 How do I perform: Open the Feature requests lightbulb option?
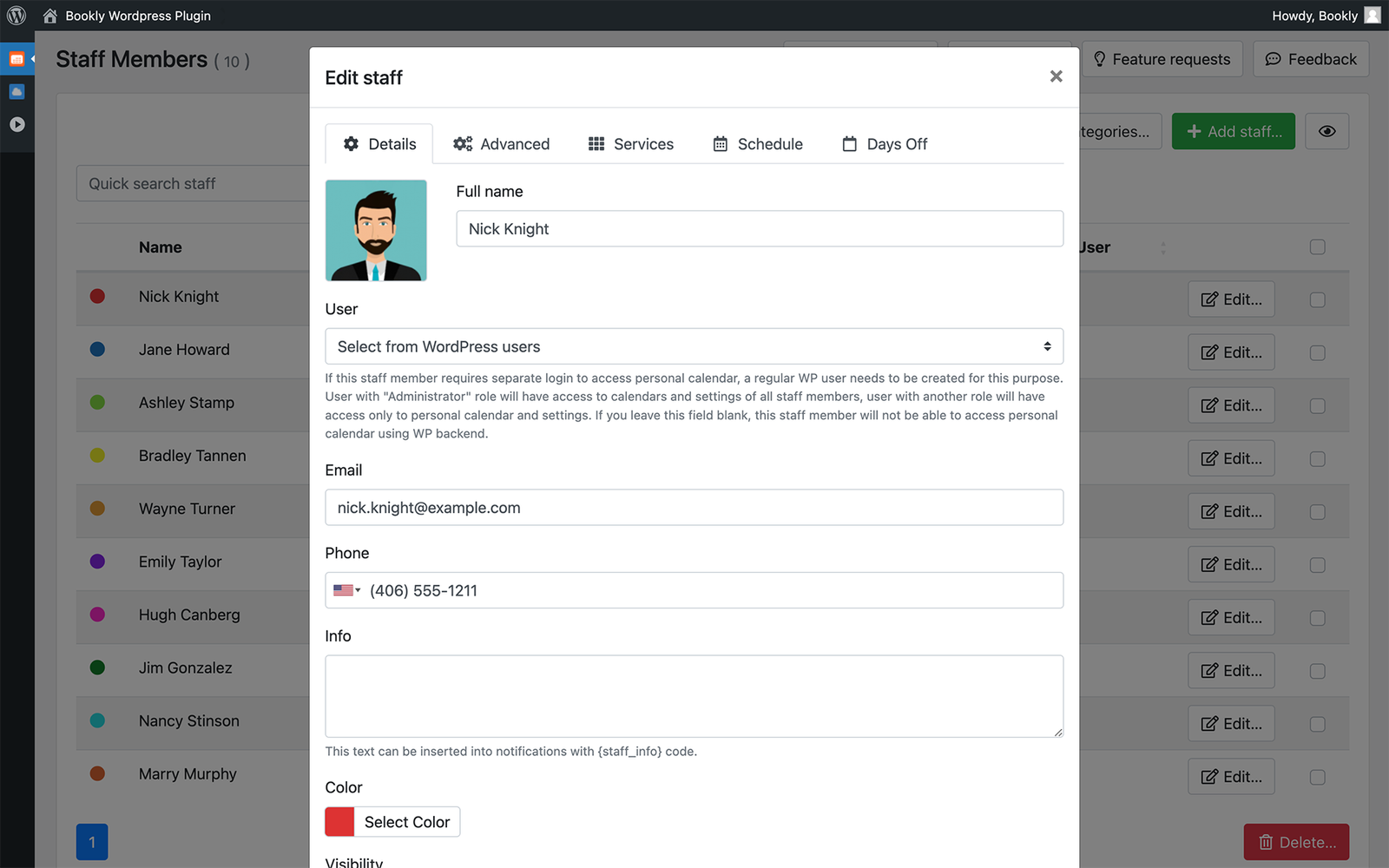click(1100, 59)
